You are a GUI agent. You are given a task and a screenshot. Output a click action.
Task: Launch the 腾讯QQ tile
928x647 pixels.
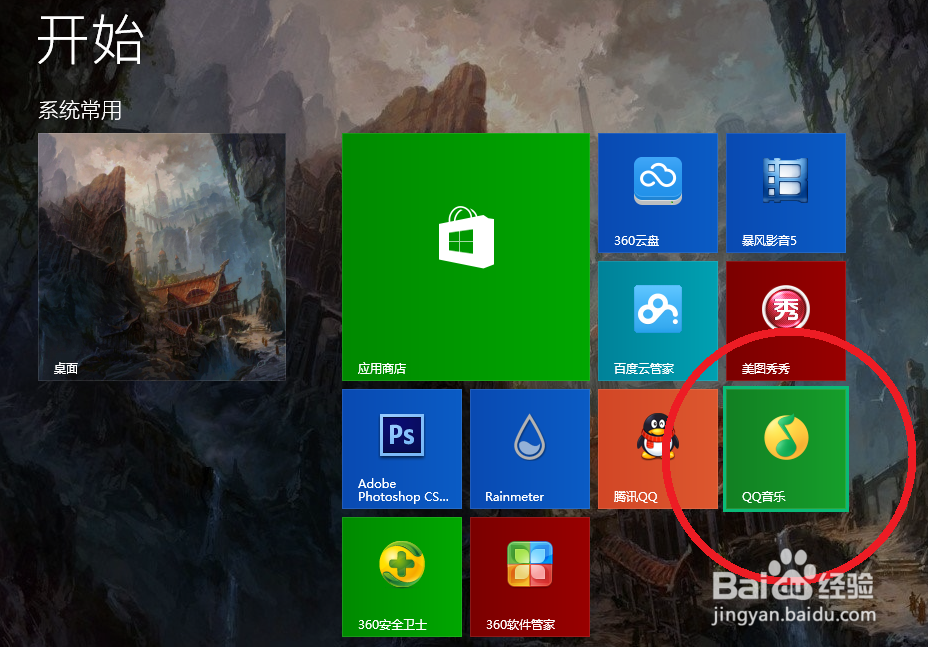(x=658, y=449)
